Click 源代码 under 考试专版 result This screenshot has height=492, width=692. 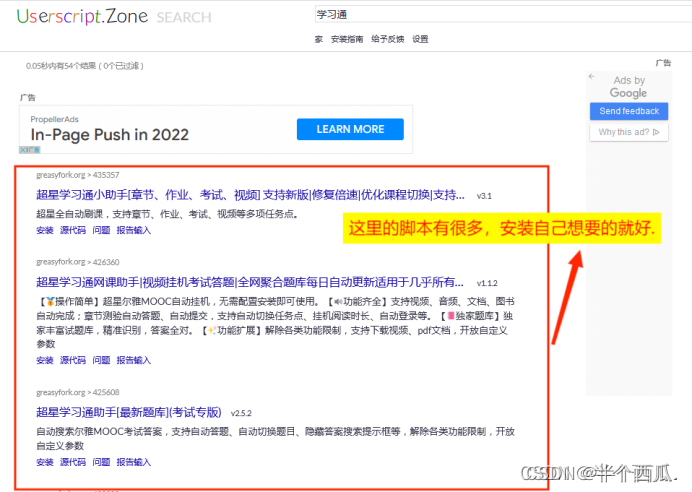click(73, 462)
